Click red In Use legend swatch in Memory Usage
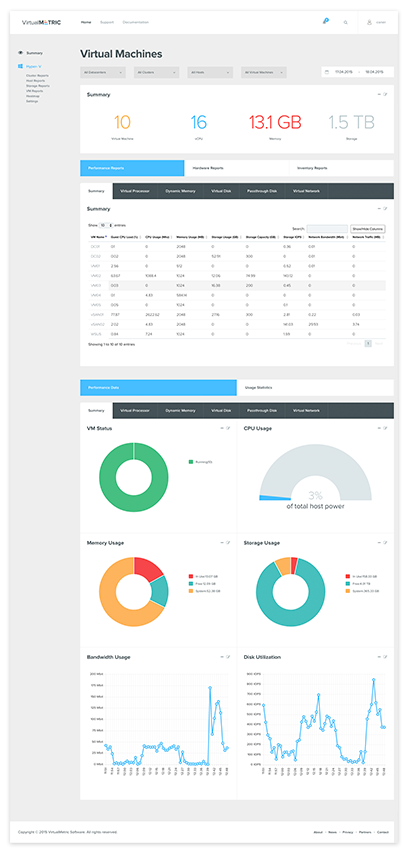 tap(191, 577)
